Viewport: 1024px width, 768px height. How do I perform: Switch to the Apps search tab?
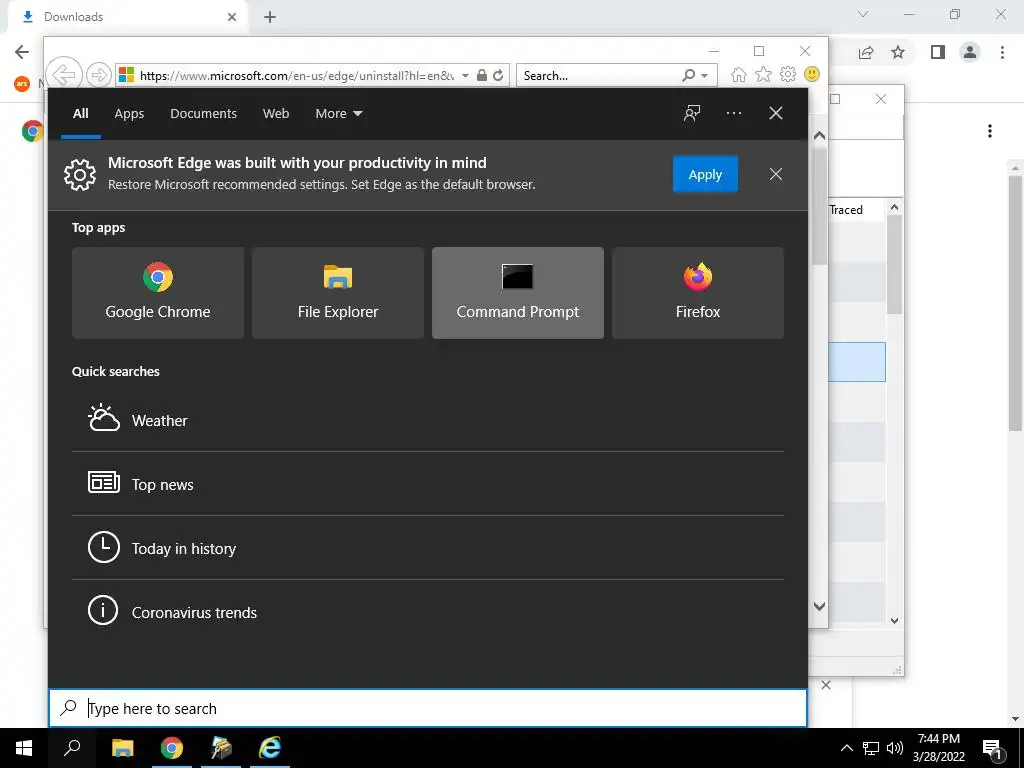pyautogui.click(x=129, y=114)
